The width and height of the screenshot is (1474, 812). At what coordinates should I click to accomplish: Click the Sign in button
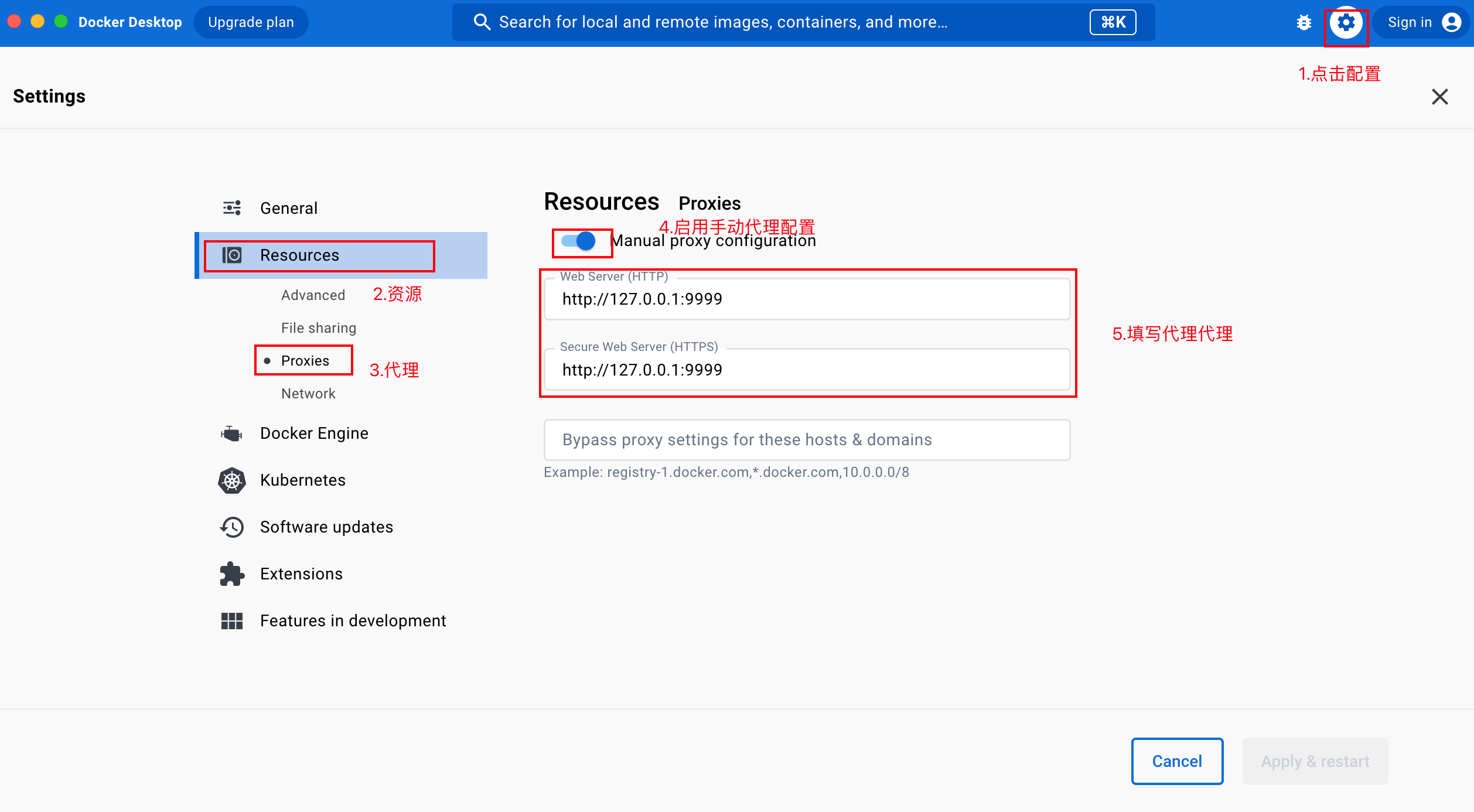coord(1422,22)
